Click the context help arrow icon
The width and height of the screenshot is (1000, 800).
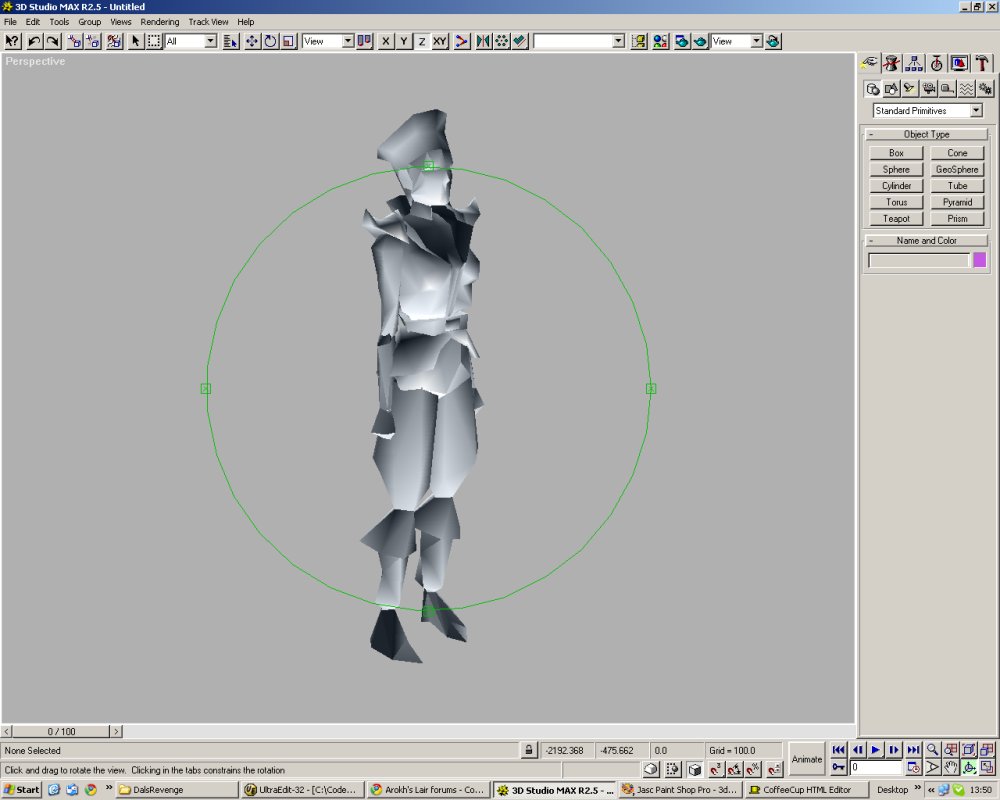click(12, 41)
